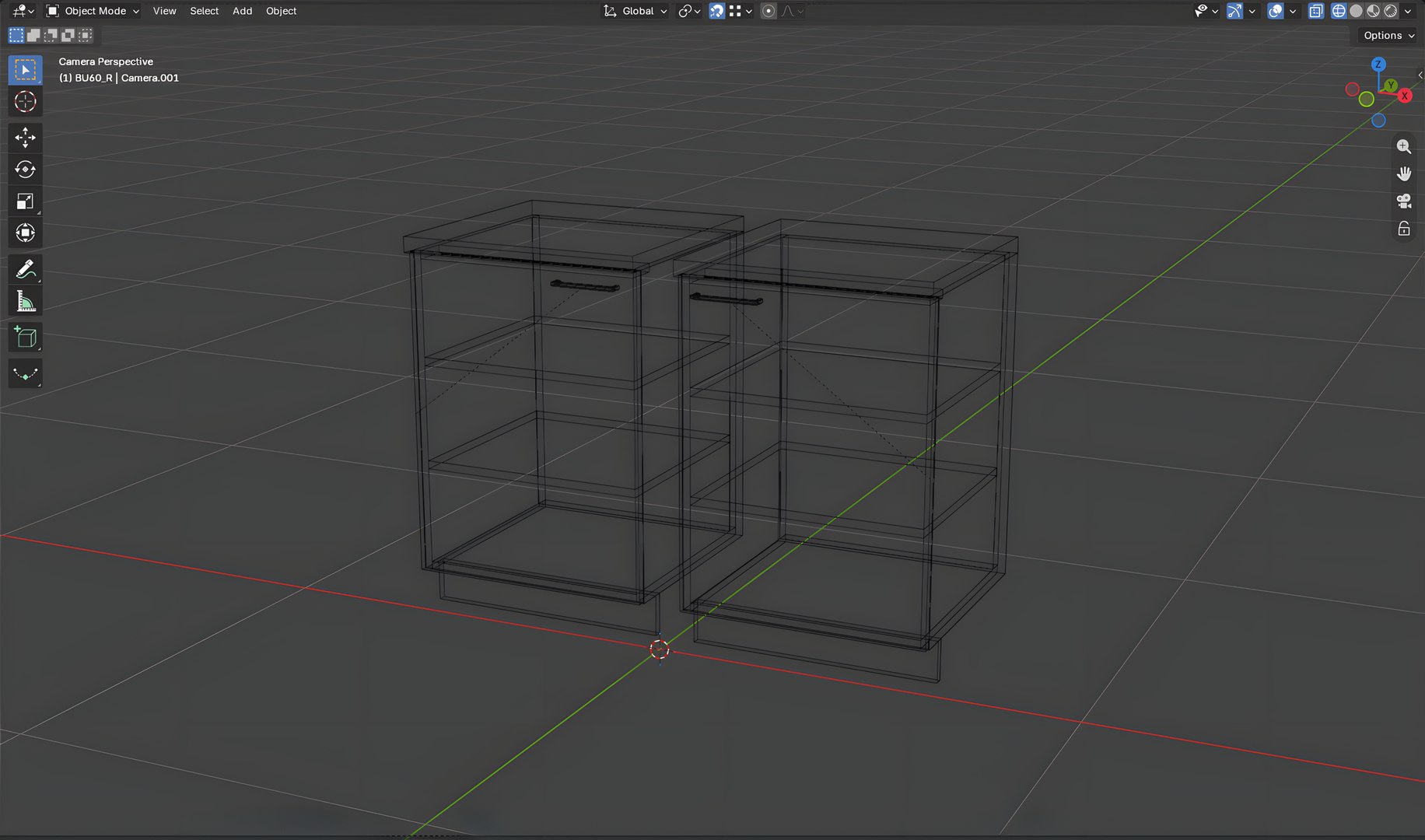This screenshot has width=1425, height=840.
Task: Click the negative Y axis gizmo circle
Action: 1367,100
